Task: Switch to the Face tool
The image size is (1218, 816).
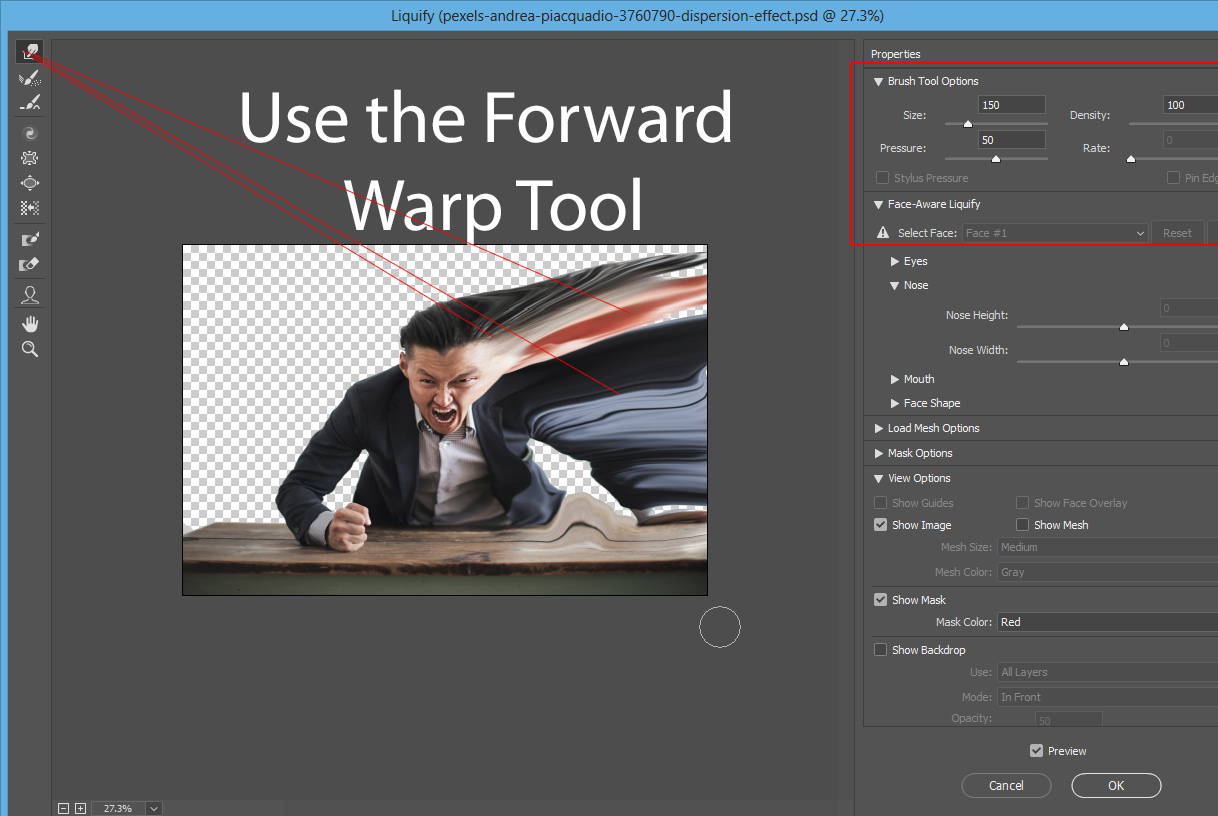Action: pyautogui.click(x=29, y=295)
